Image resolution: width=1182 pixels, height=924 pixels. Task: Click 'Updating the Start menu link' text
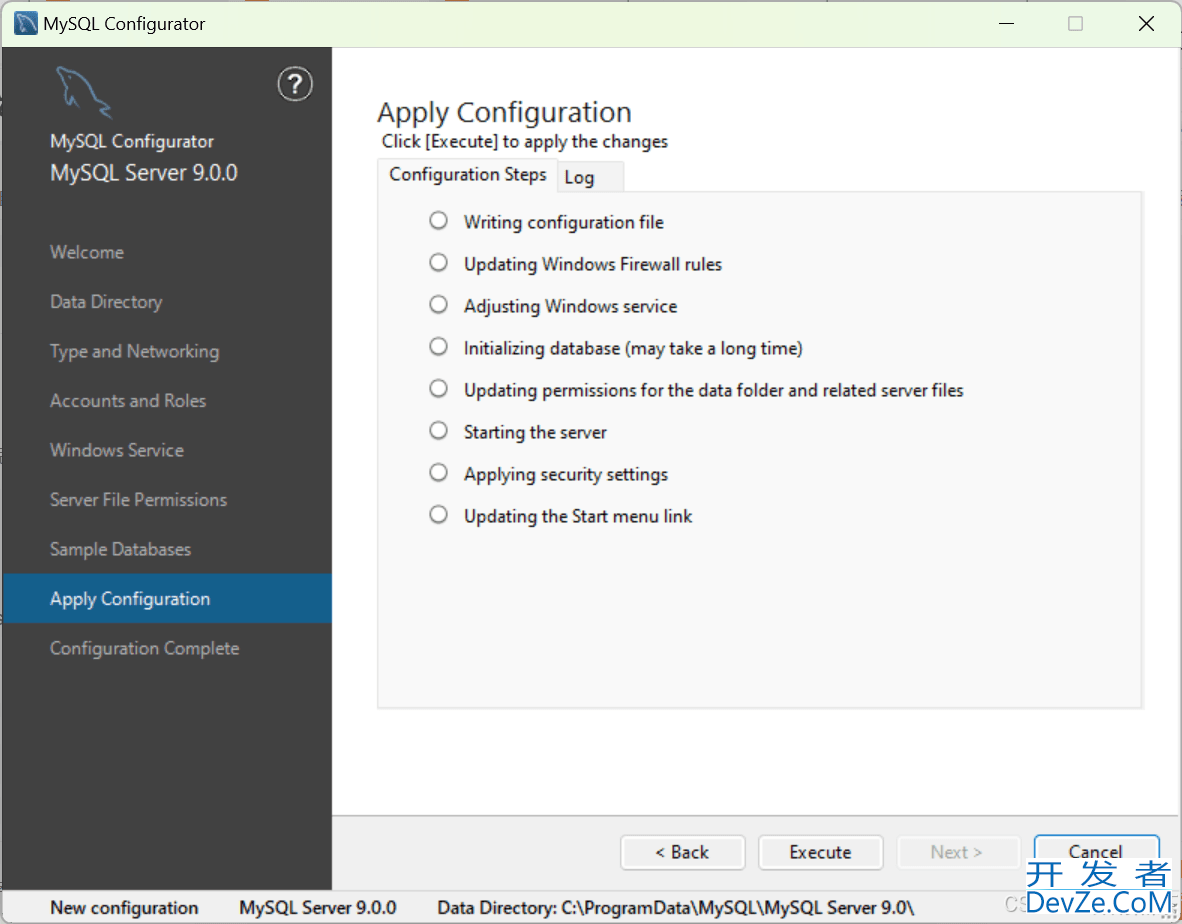coord(578,516)
